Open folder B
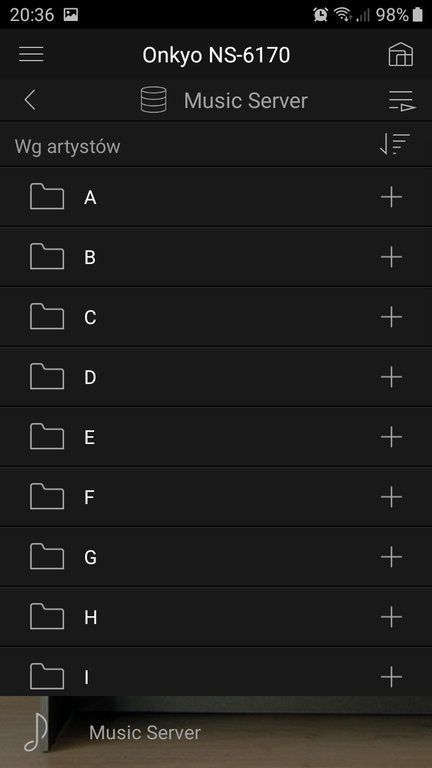The height and width of the screenshot is (768, 432). tap(216, 257)
